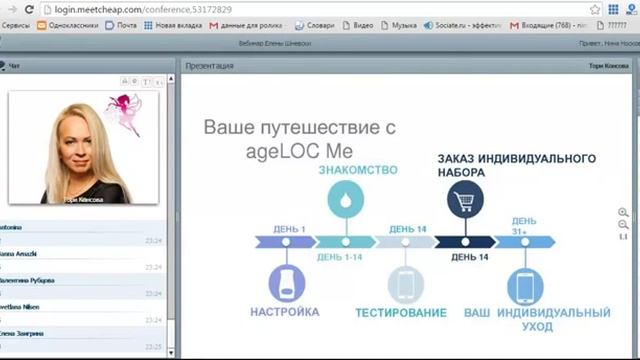
Task: Select the Nilsen chat message name
Action: click(20, 307)
